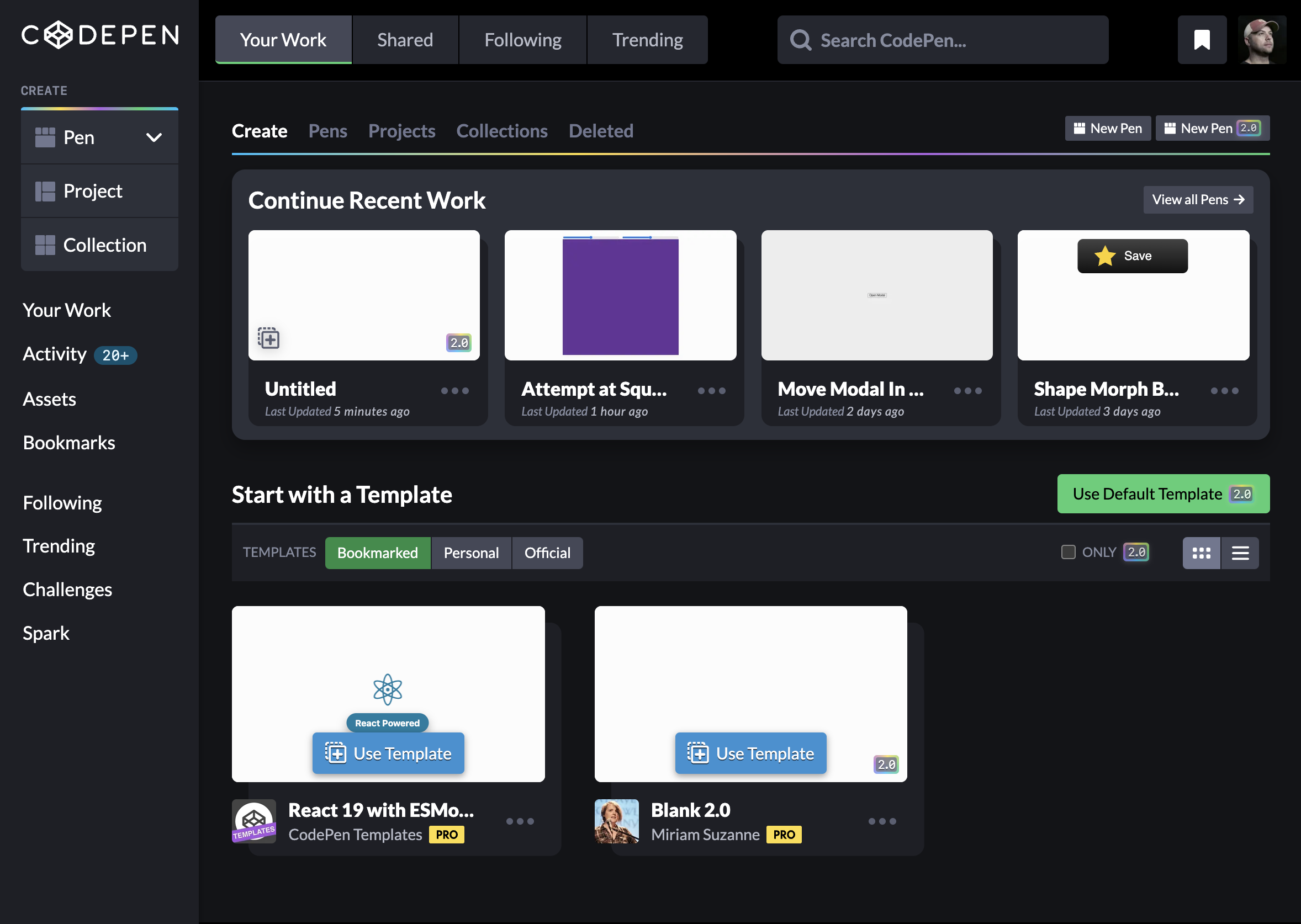Switch templates to list view

point(1240,553)
